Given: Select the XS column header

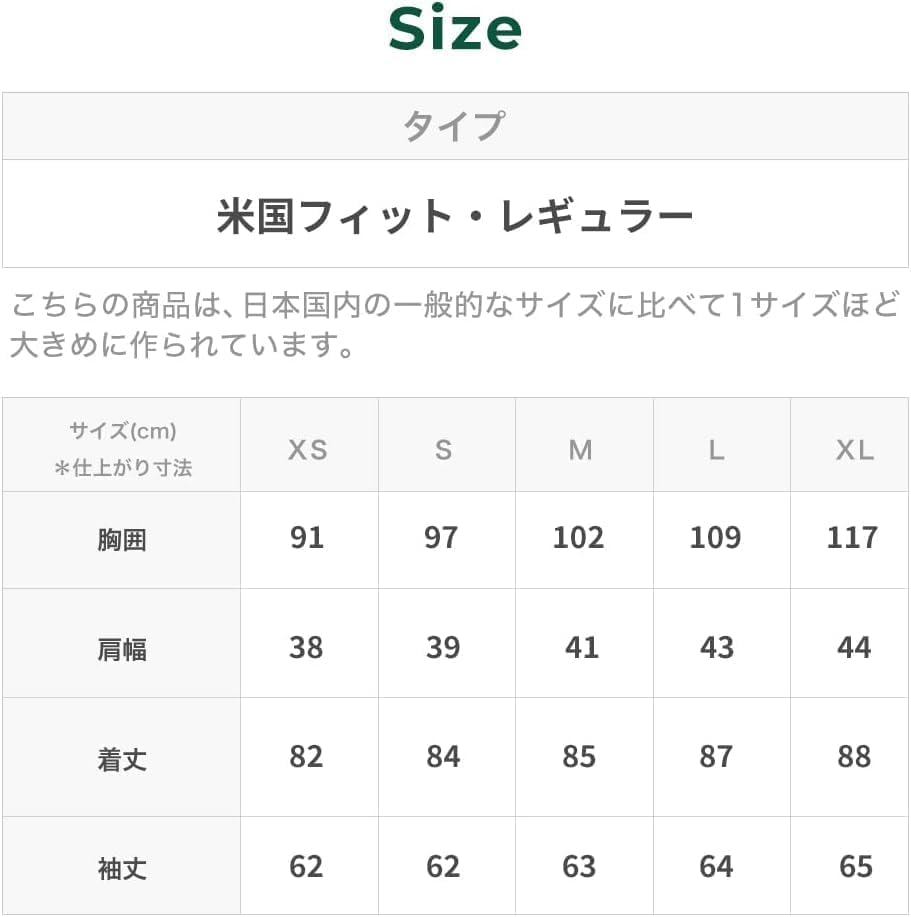Looking at the screenshot, I should click(x=307, y=450).
